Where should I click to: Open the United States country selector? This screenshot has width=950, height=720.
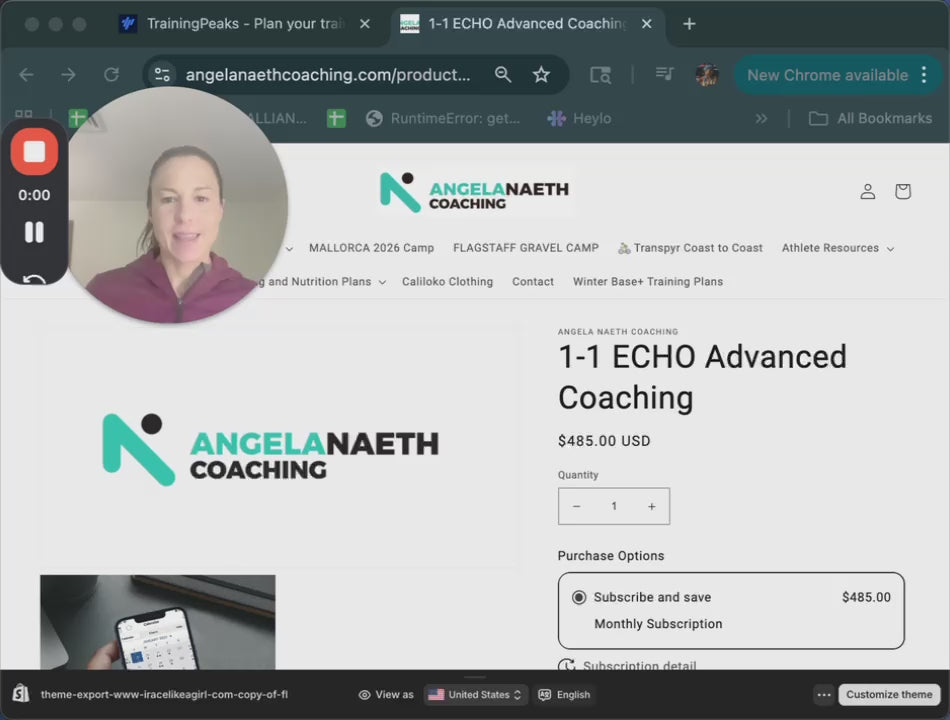[x=476, y=695]
